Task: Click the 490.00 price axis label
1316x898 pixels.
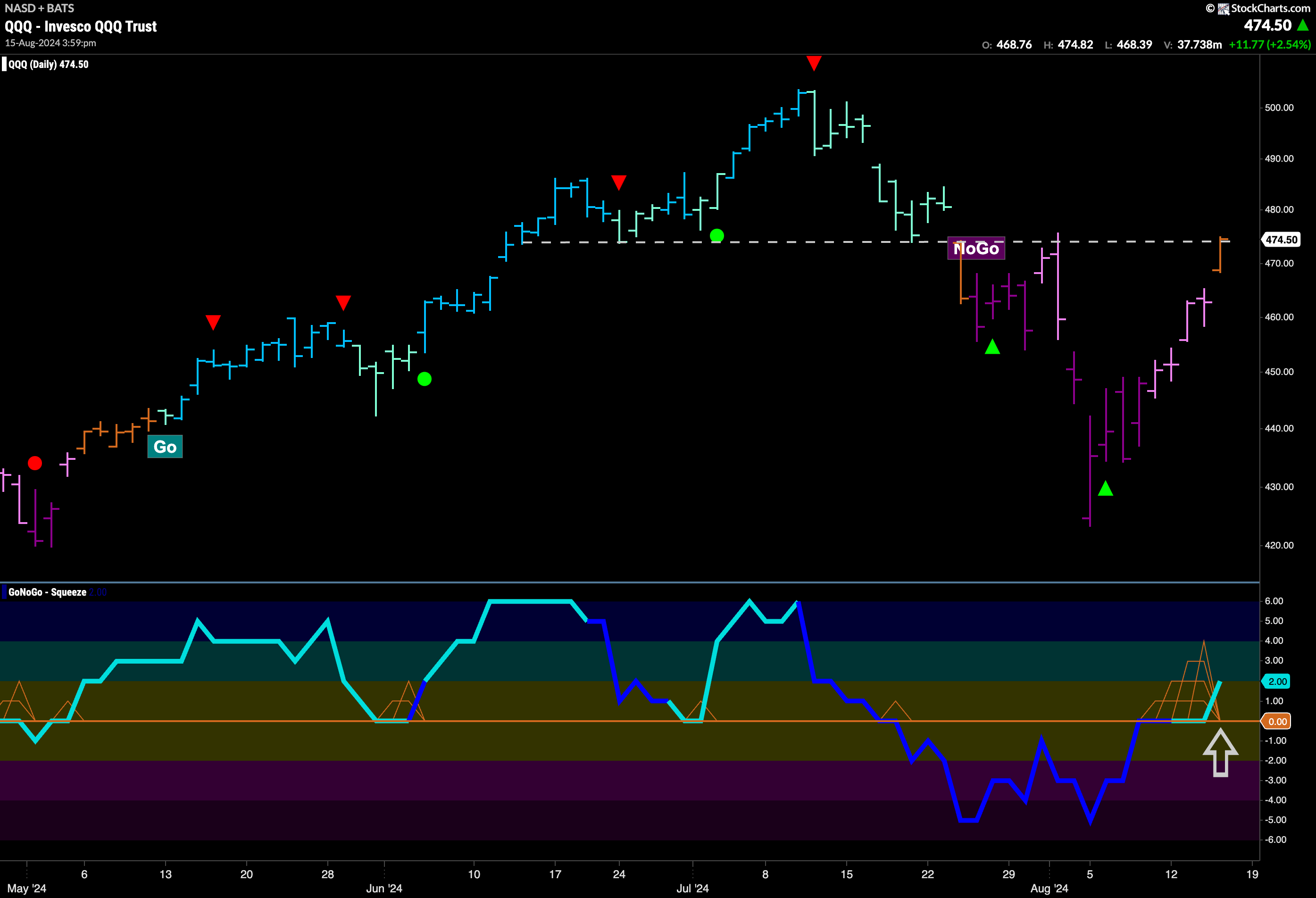Action: coord(1279,158)
